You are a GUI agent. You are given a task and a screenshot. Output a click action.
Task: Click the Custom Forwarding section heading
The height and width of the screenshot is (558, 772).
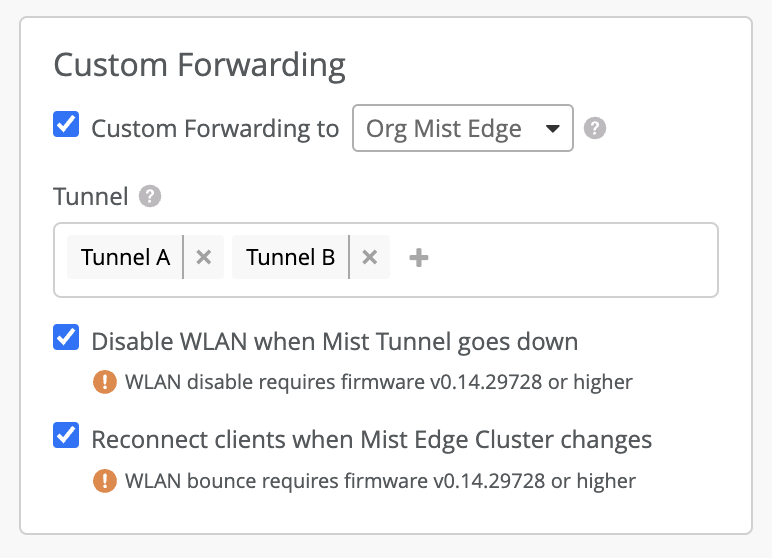click(x=199, y=66)
